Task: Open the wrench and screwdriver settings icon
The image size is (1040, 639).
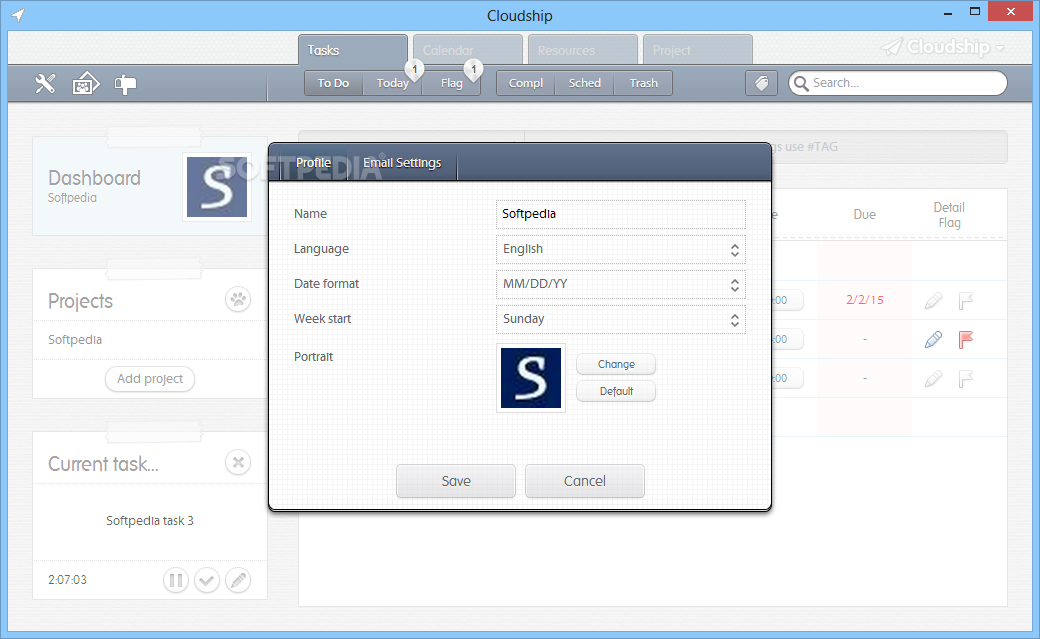Action: [45, 84]
